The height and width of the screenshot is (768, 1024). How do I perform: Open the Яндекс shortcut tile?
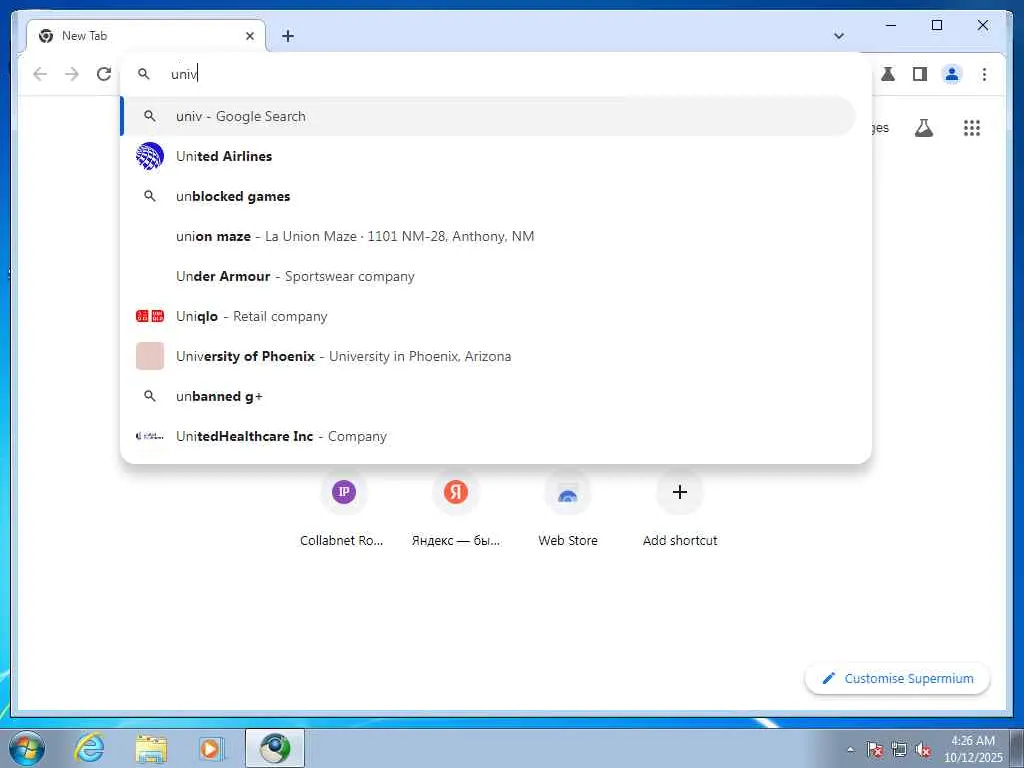456,506
